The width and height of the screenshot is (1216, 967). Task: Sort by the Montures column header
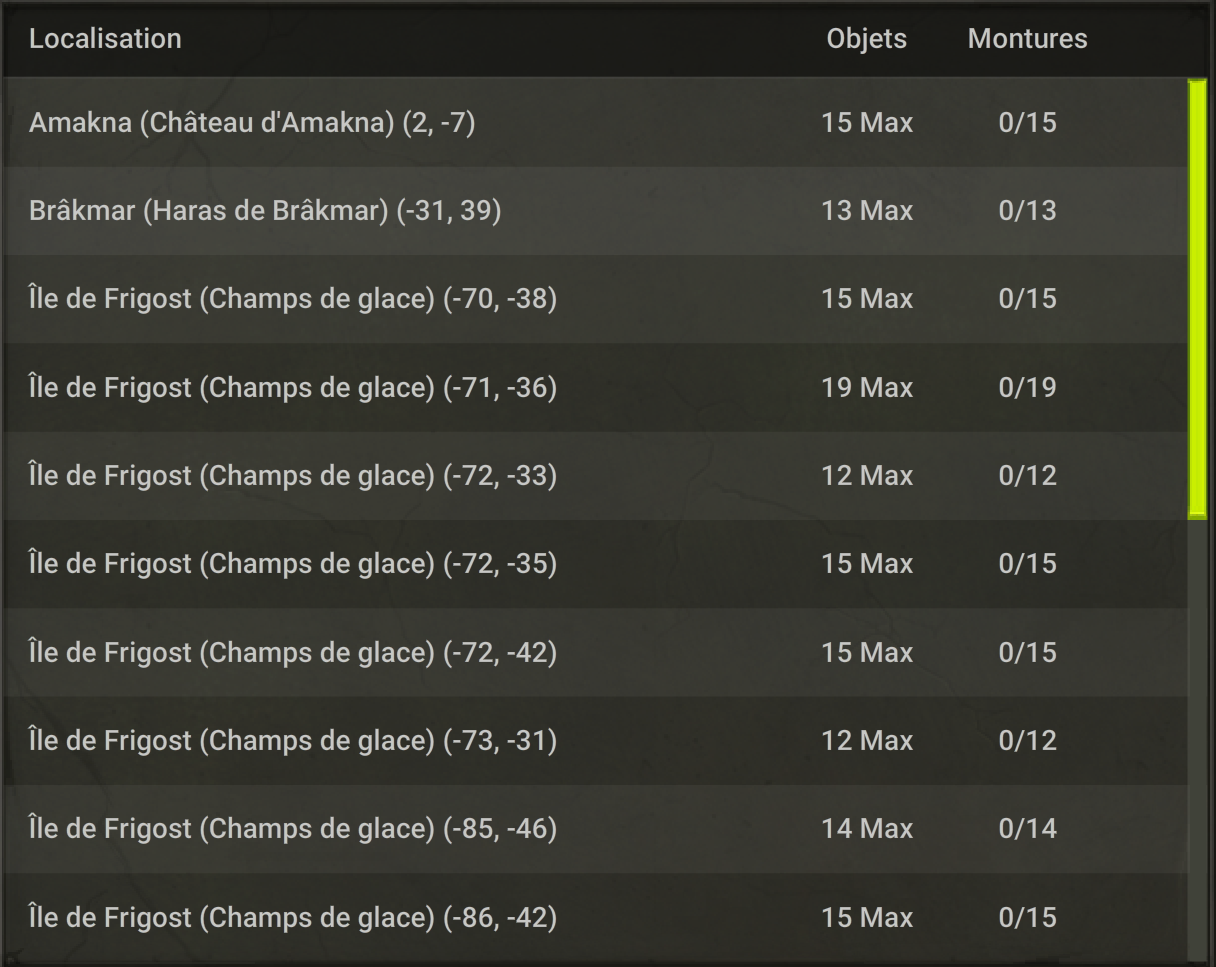[x=1027, y=39]
